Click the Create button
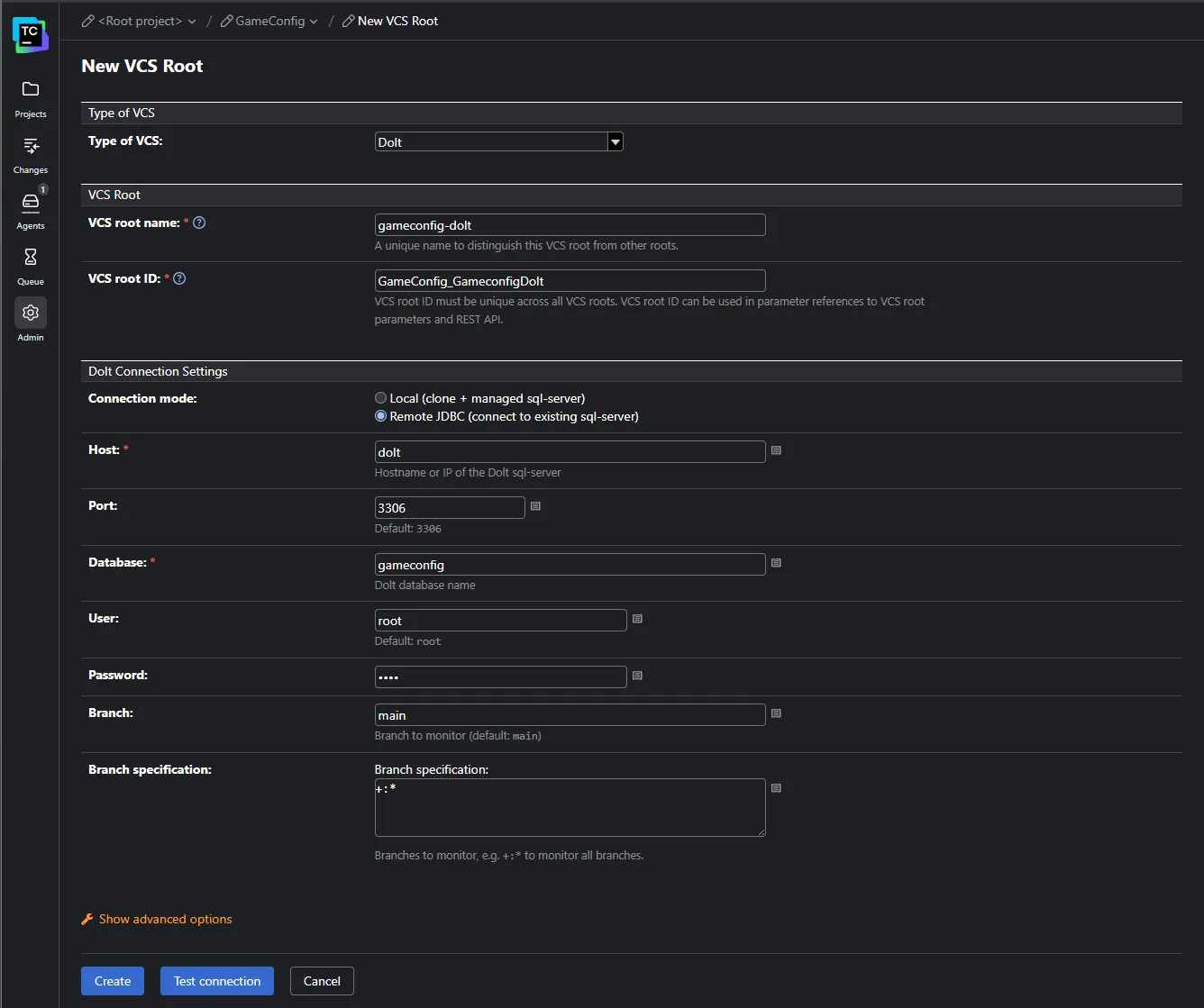Viewport: 1204px width, 1008px height. click(x=113, y=981)
